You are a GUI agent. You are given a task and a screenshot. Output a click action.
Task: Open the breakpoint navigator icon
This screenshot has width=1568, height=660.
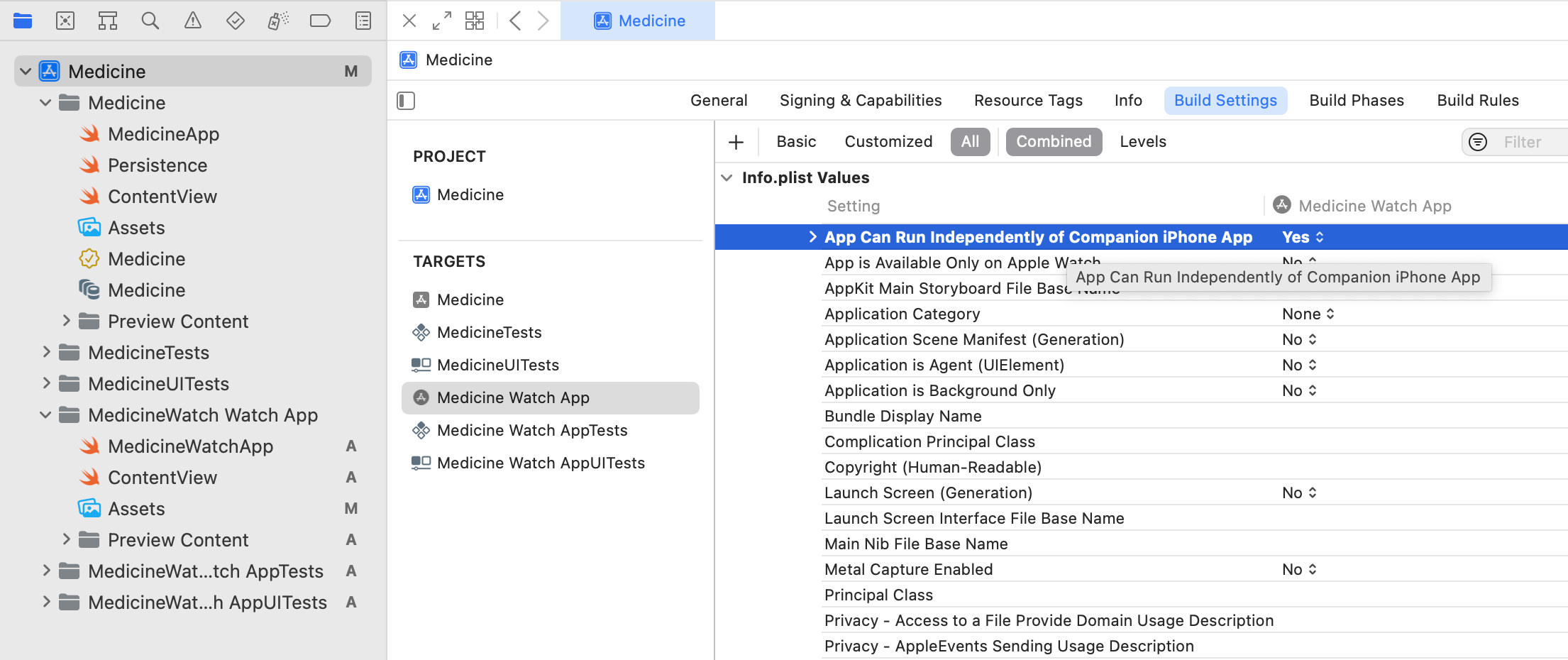(320, 21)
